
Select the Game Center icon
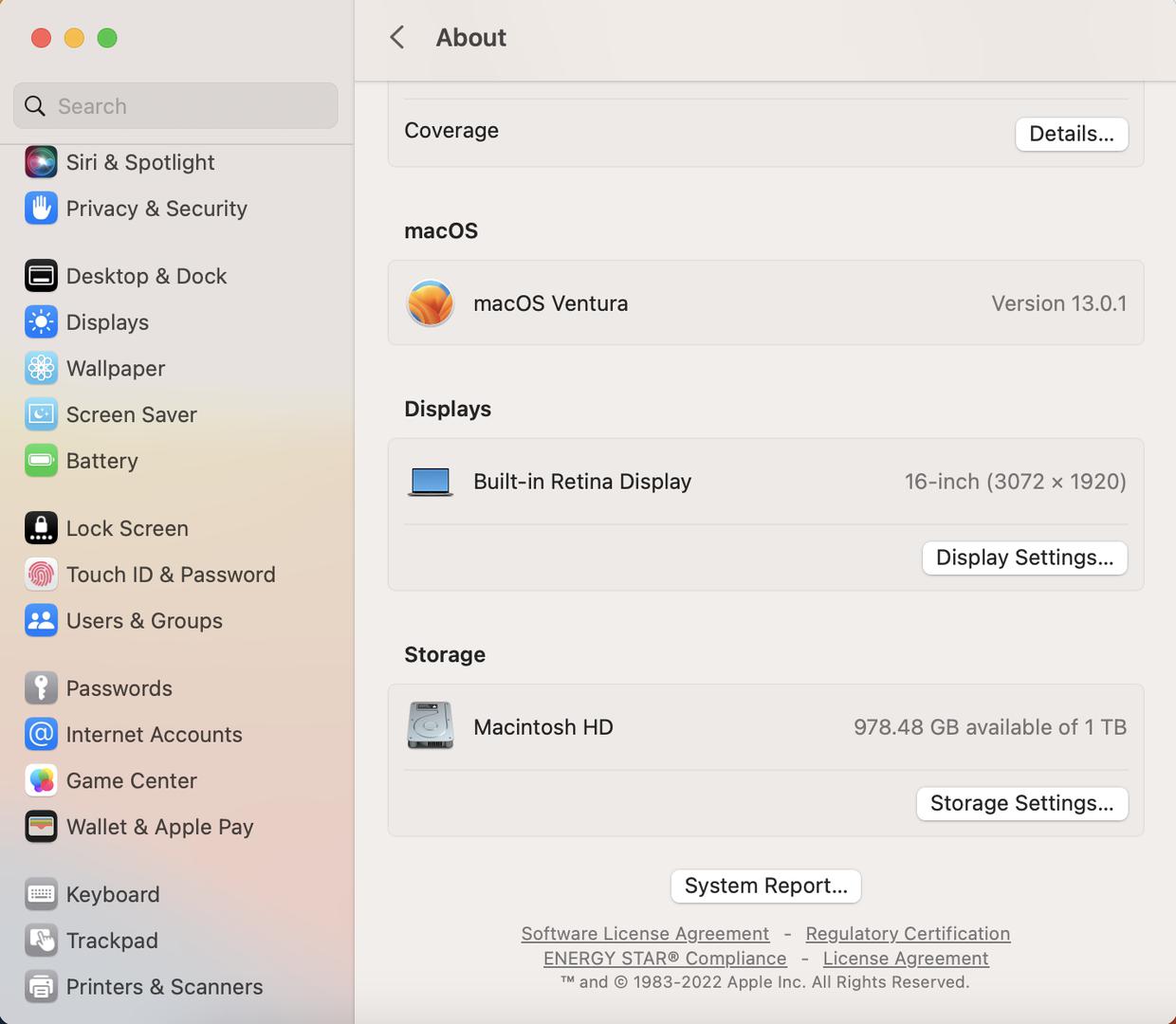click(x=41, y=780)
